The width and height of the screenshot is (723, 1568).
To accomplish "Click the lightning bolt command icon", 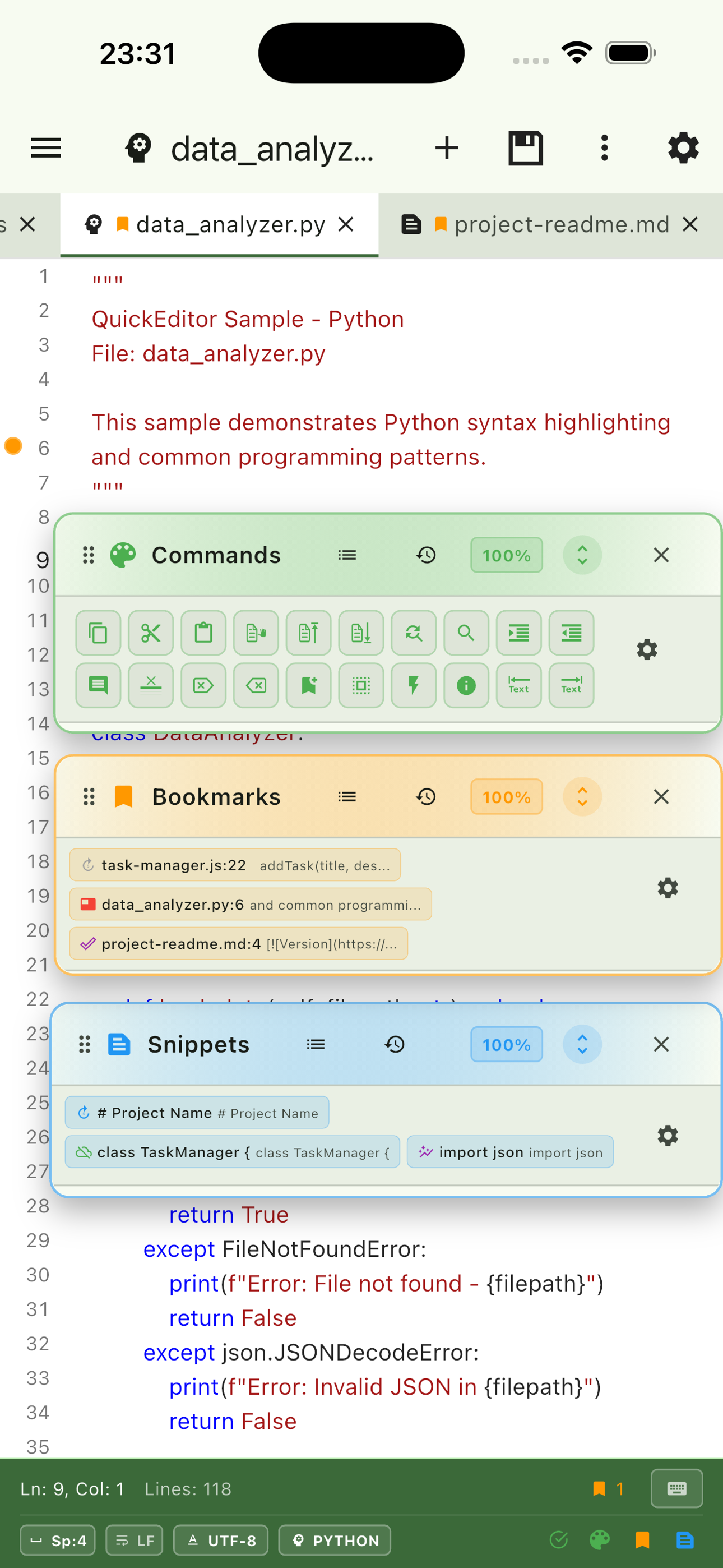I will (413, 685).
